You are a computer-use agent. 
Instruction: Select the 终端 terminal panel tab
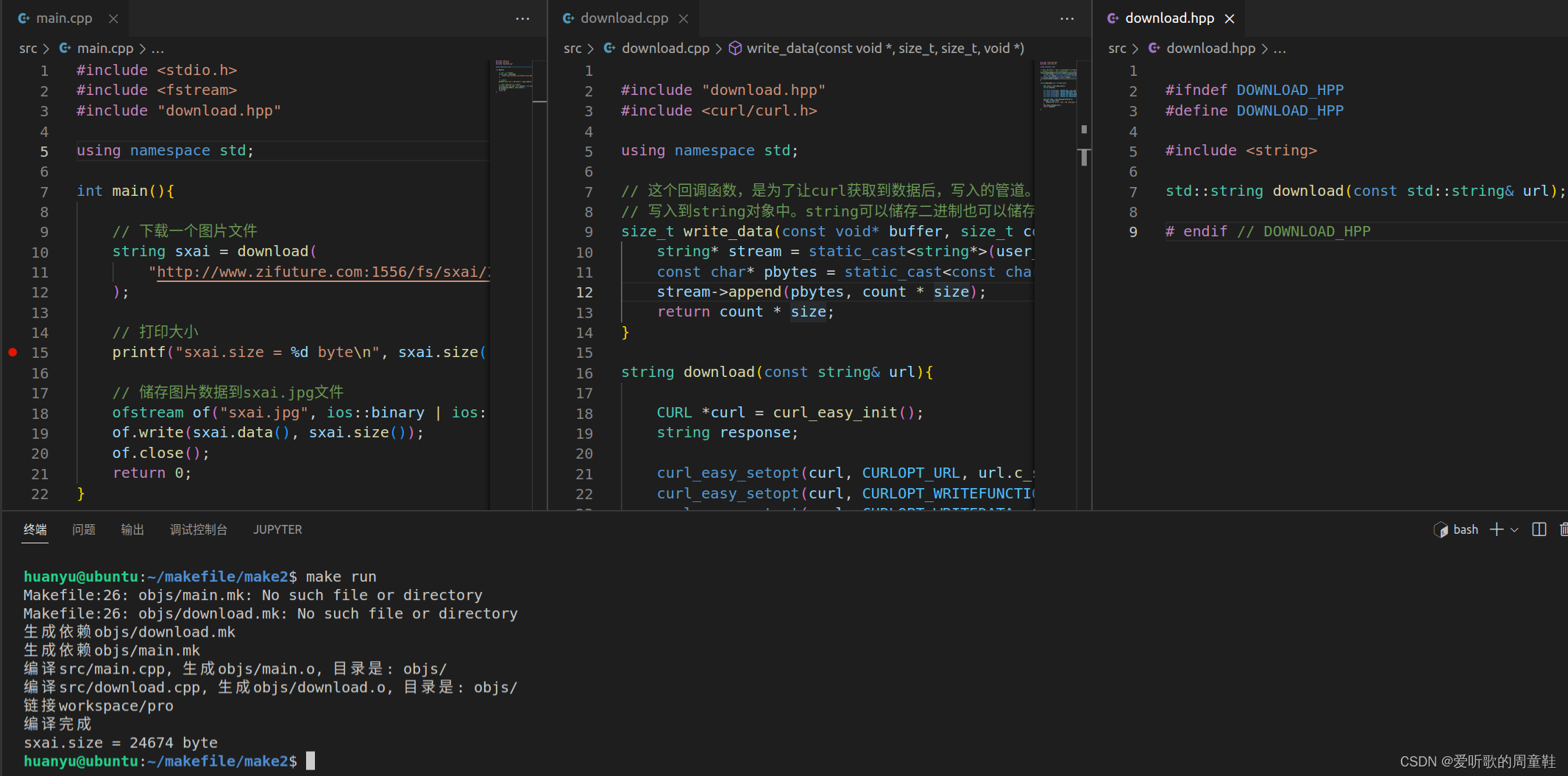coord(35,529)
